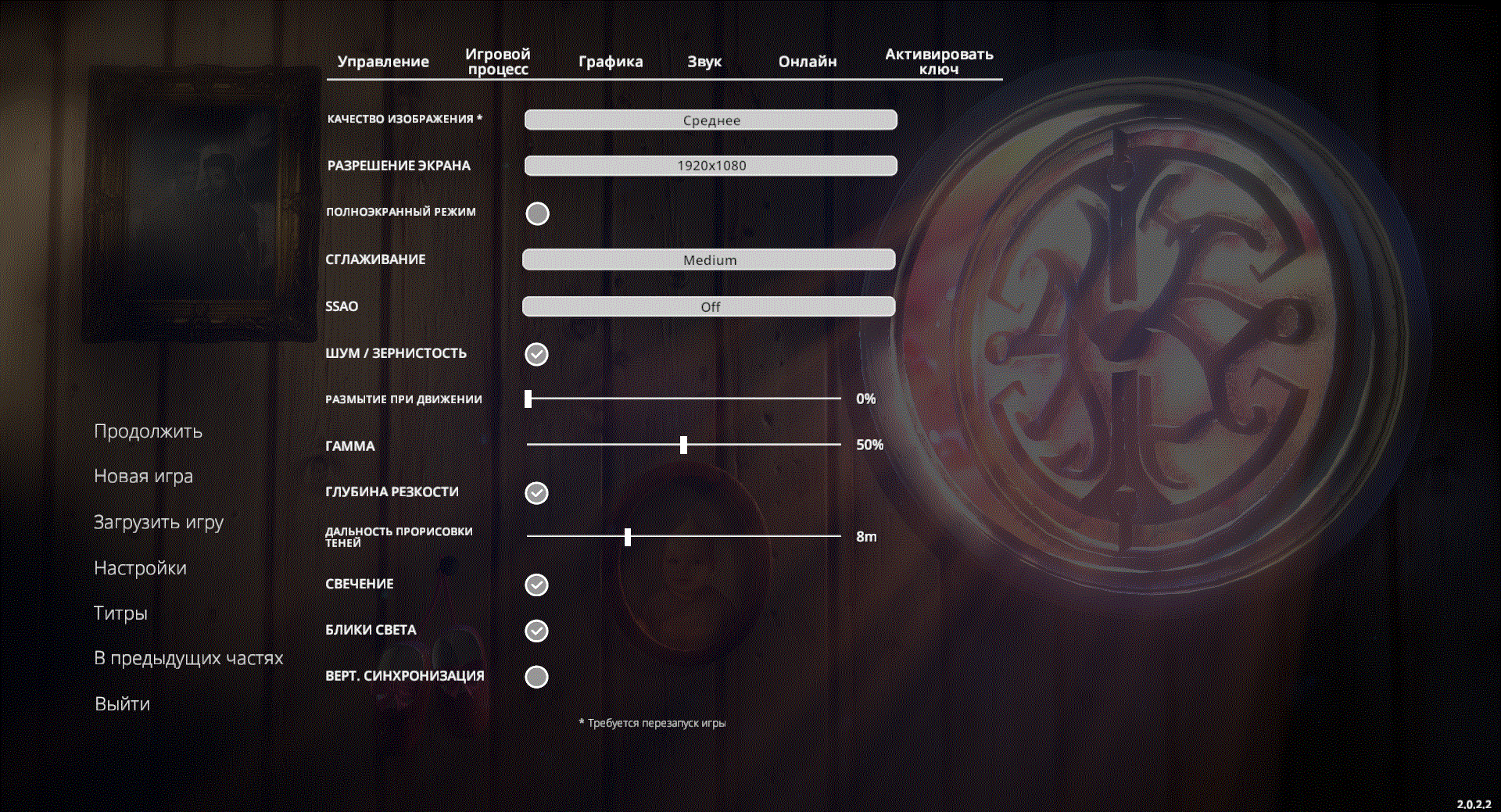1501x812 pixels.
Task: Change the SSAO Off setting
Action: (x=709, y=307)
